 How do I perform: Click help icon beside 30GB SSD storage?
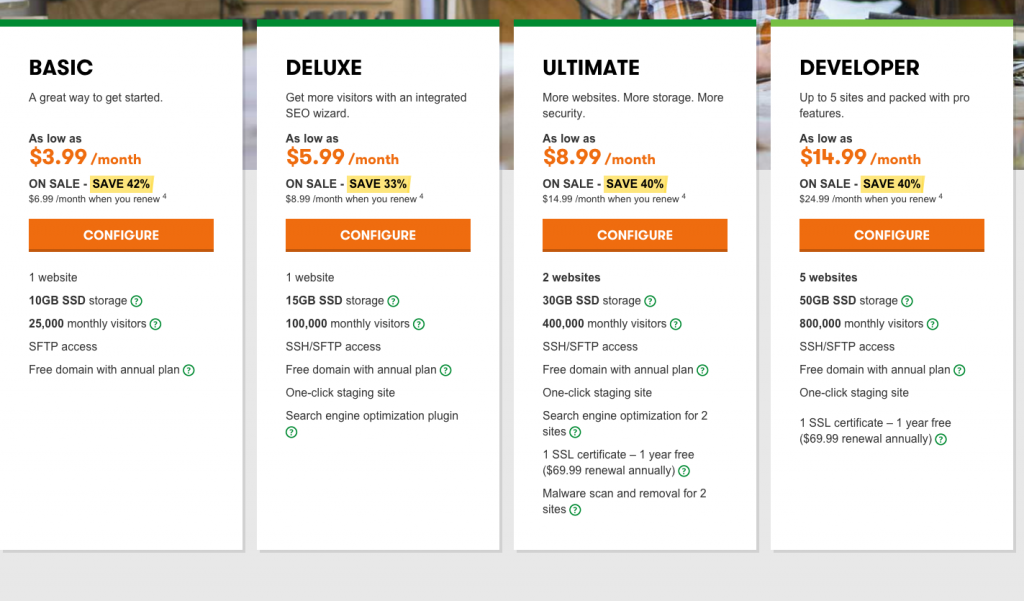click(651, 301)
